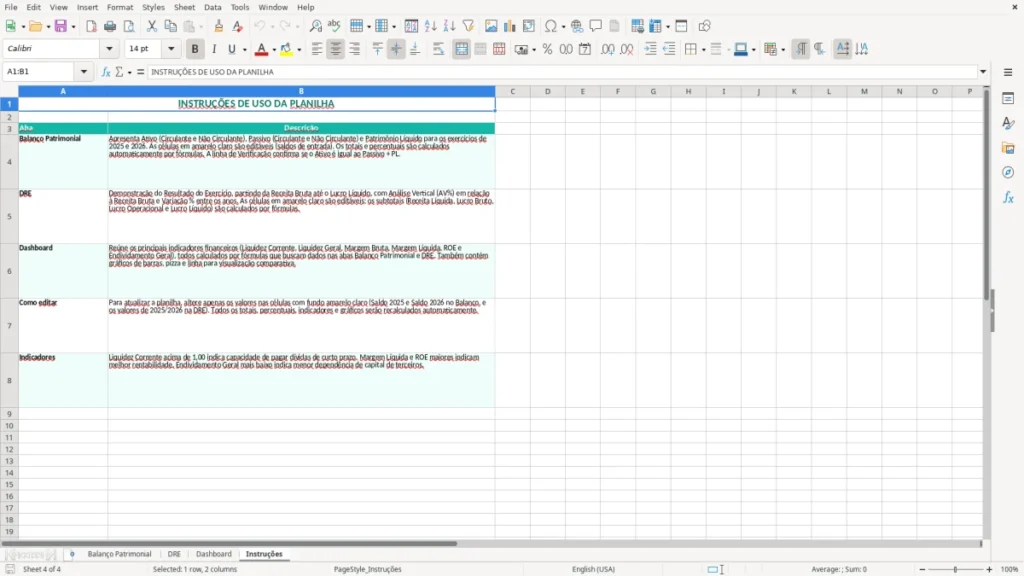
Task: Open sidebar Gallery panel
Action: (1008, 148)
